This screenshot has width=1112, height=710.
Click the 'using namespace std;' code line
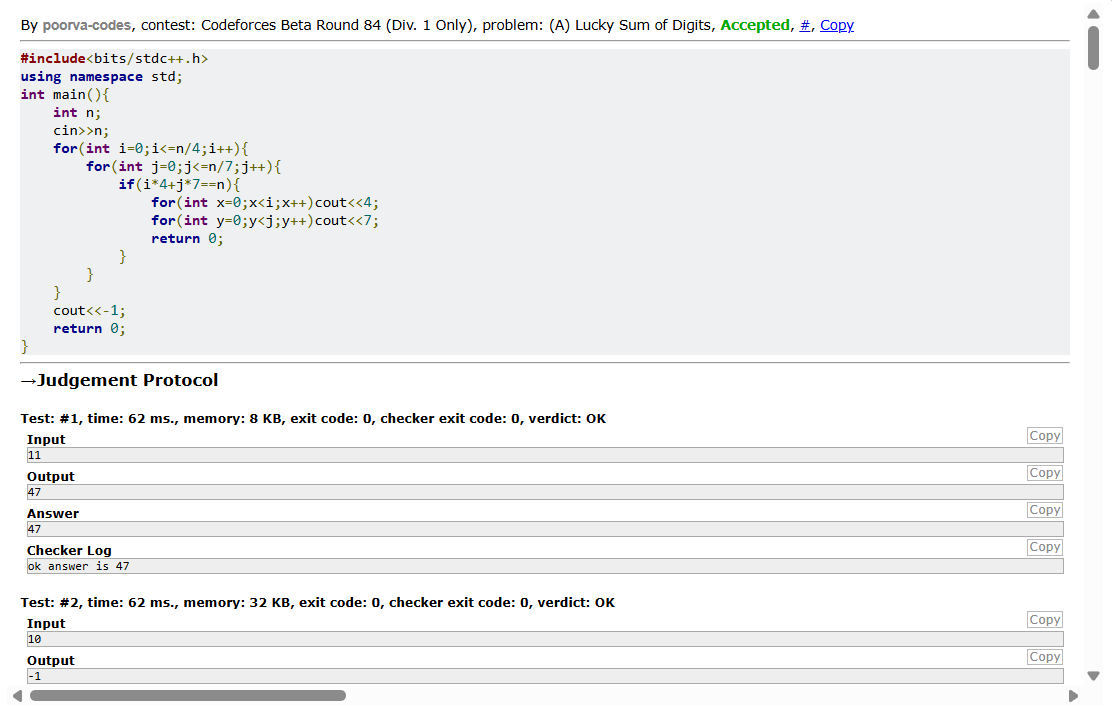101,77
